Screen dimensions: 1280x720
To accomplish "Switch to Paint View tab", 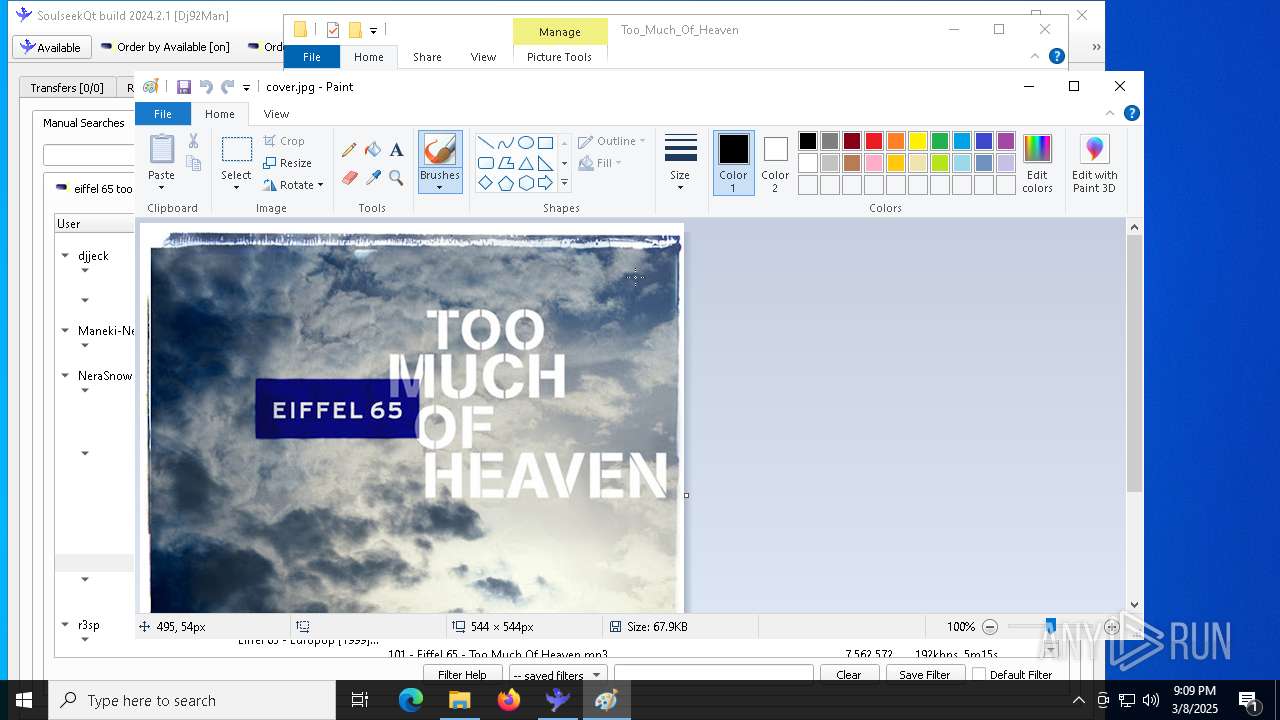I will 277,114.
